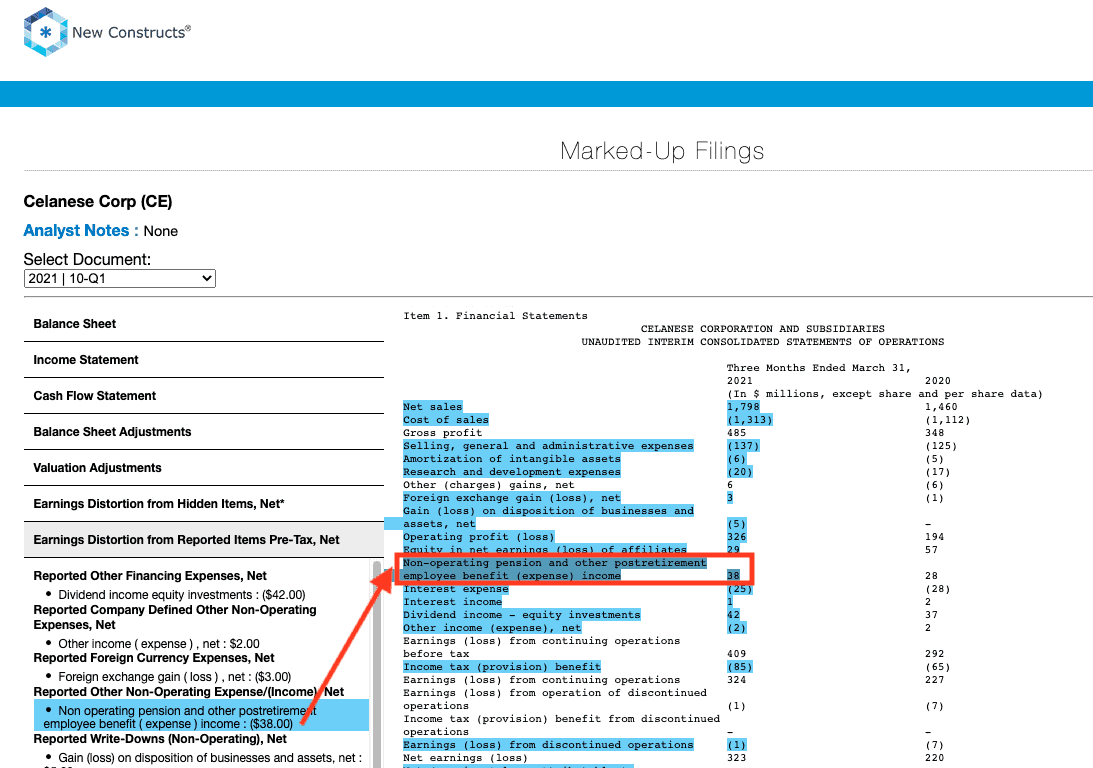
Task: Select Foreign exchange gain (loss), net : ($3.00) item
Action: [174, 677]
